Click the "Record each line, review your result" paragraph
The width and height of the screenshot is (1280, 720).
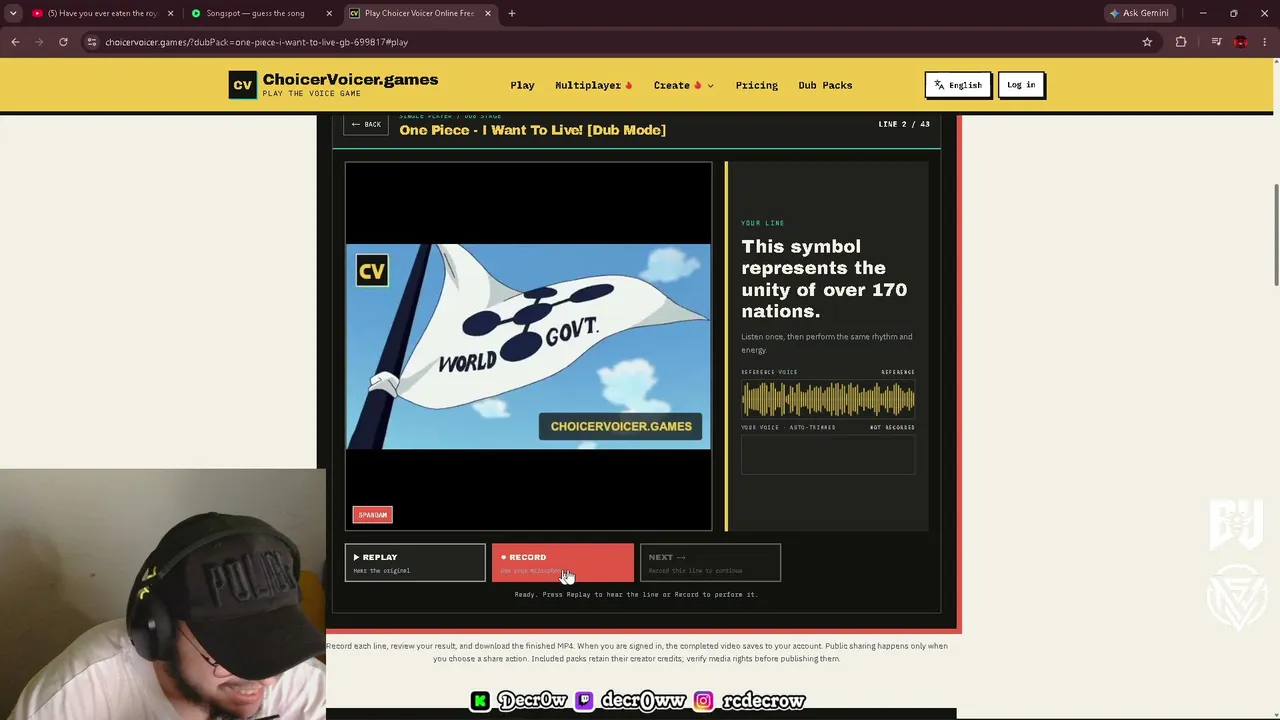[637, 652]
